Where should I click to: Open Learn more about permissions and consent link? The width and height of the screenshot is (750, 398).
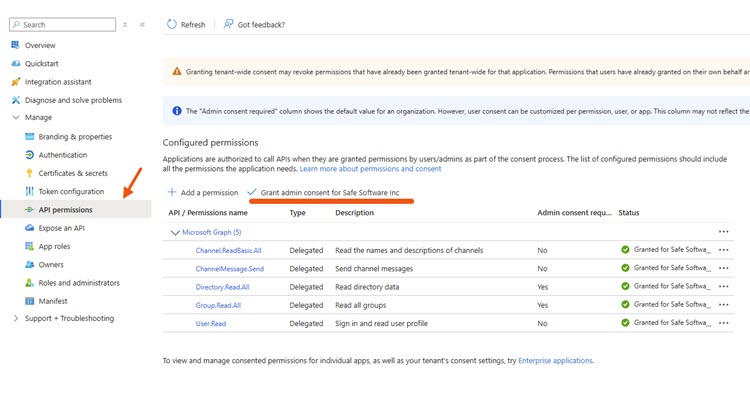click(x=370, y=169)
